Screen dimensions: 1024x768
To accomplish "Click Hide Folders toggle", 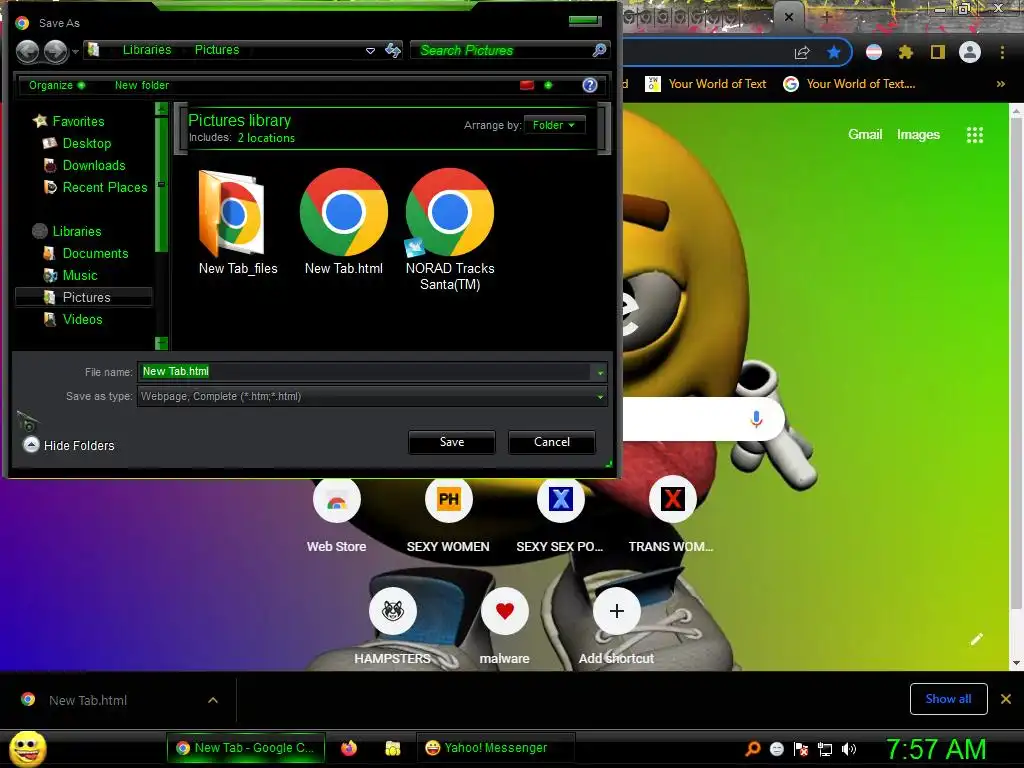I will click(69, 445).
